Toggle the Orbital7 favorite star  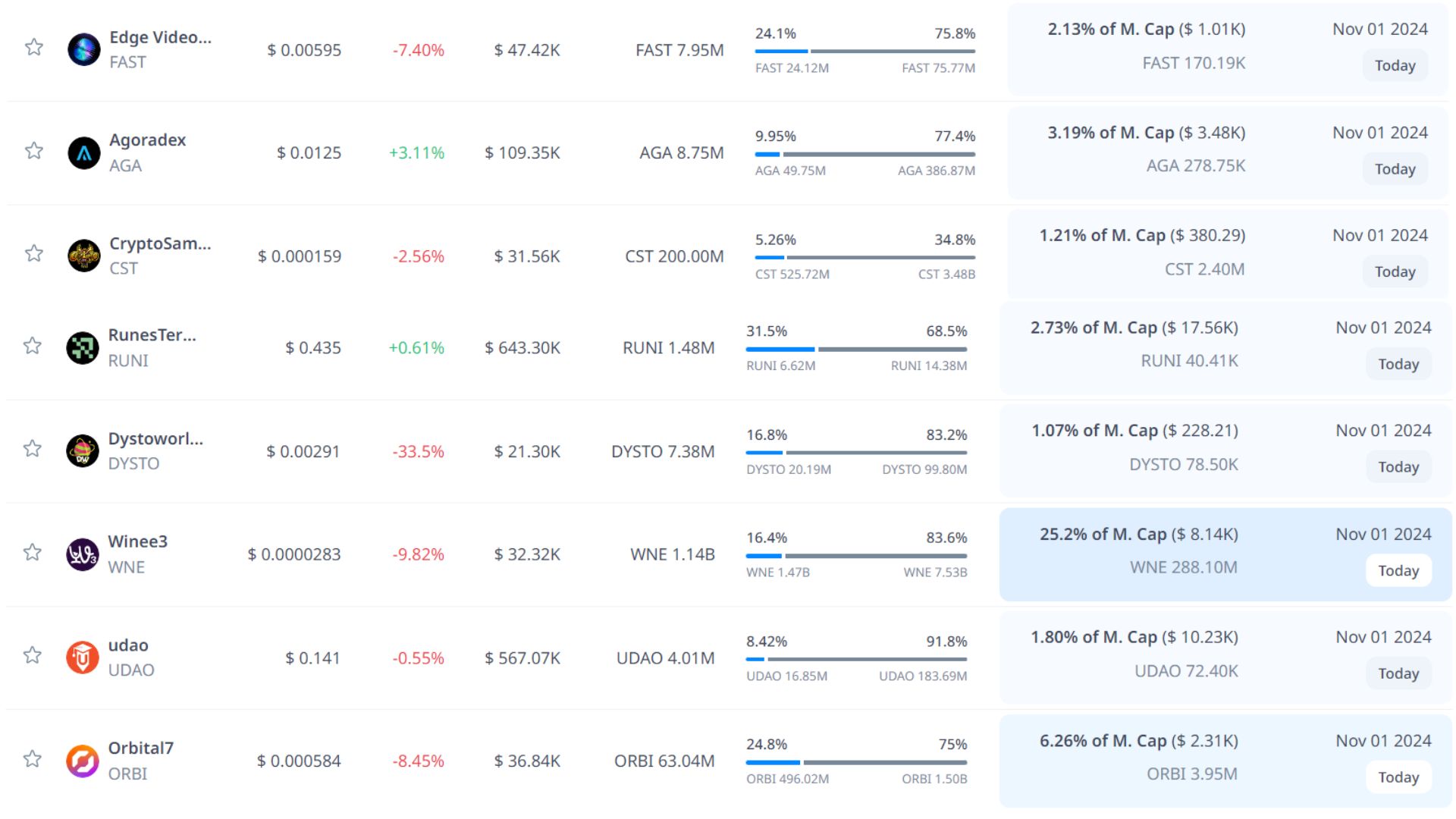click(x=33, y=758)
